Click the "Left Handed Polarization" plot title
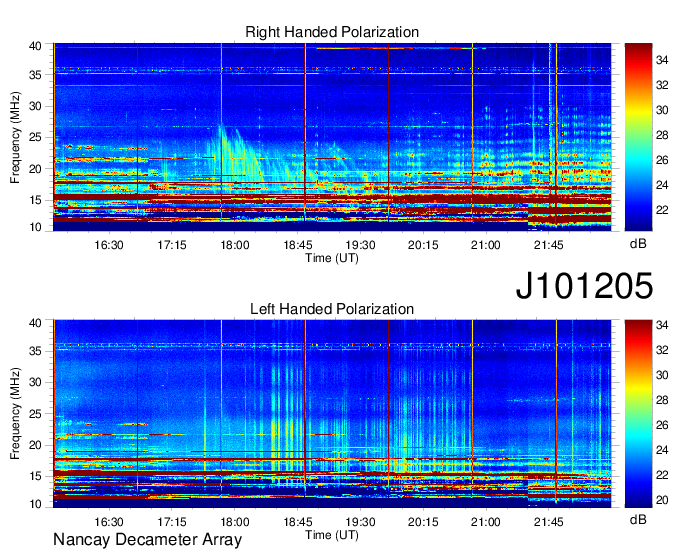 click(332, 309)
